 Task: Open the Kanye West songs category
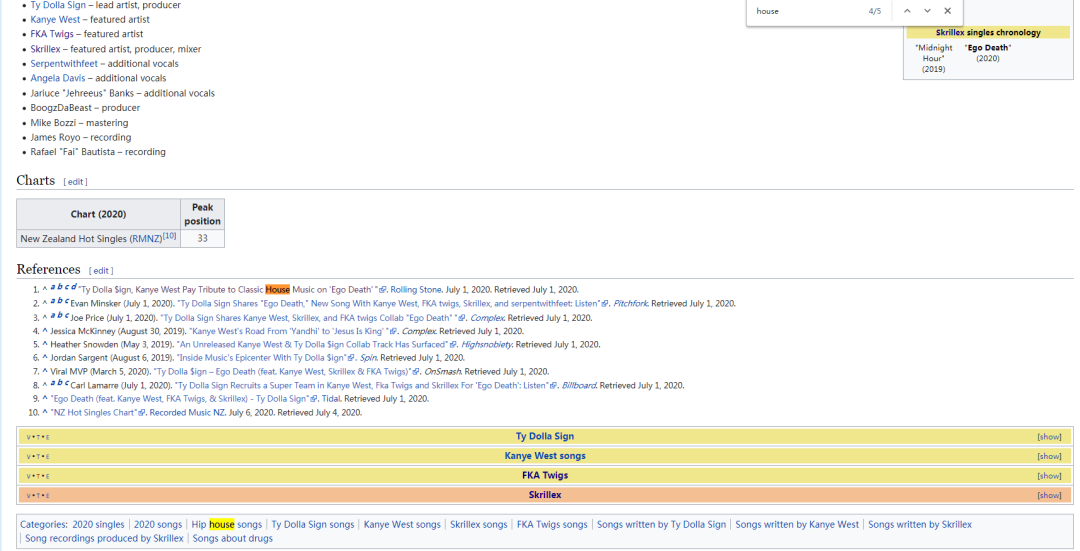(402, 524)
